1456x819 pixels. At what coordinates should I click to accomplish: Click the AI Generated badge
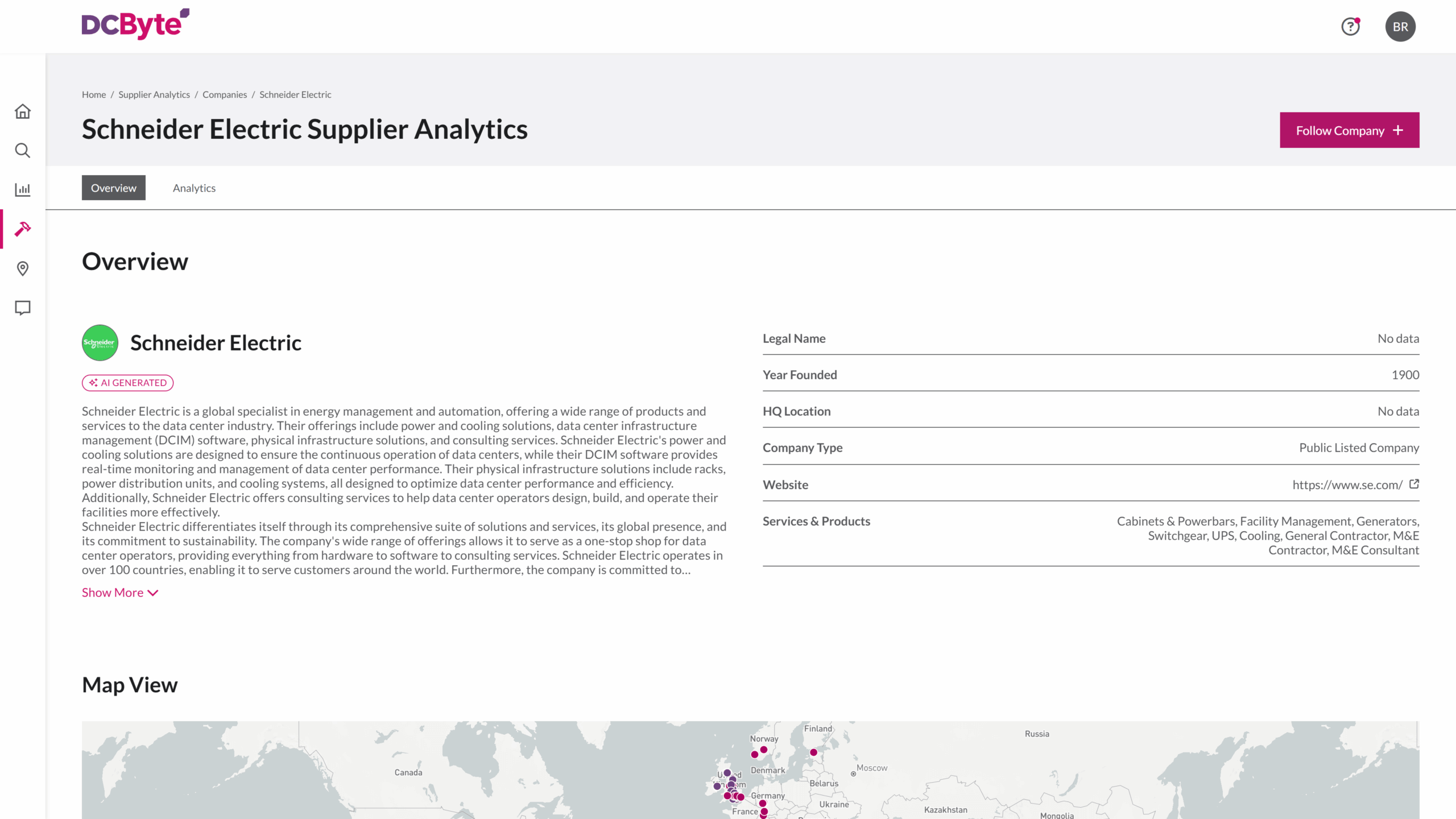click(x=127, y=382)
